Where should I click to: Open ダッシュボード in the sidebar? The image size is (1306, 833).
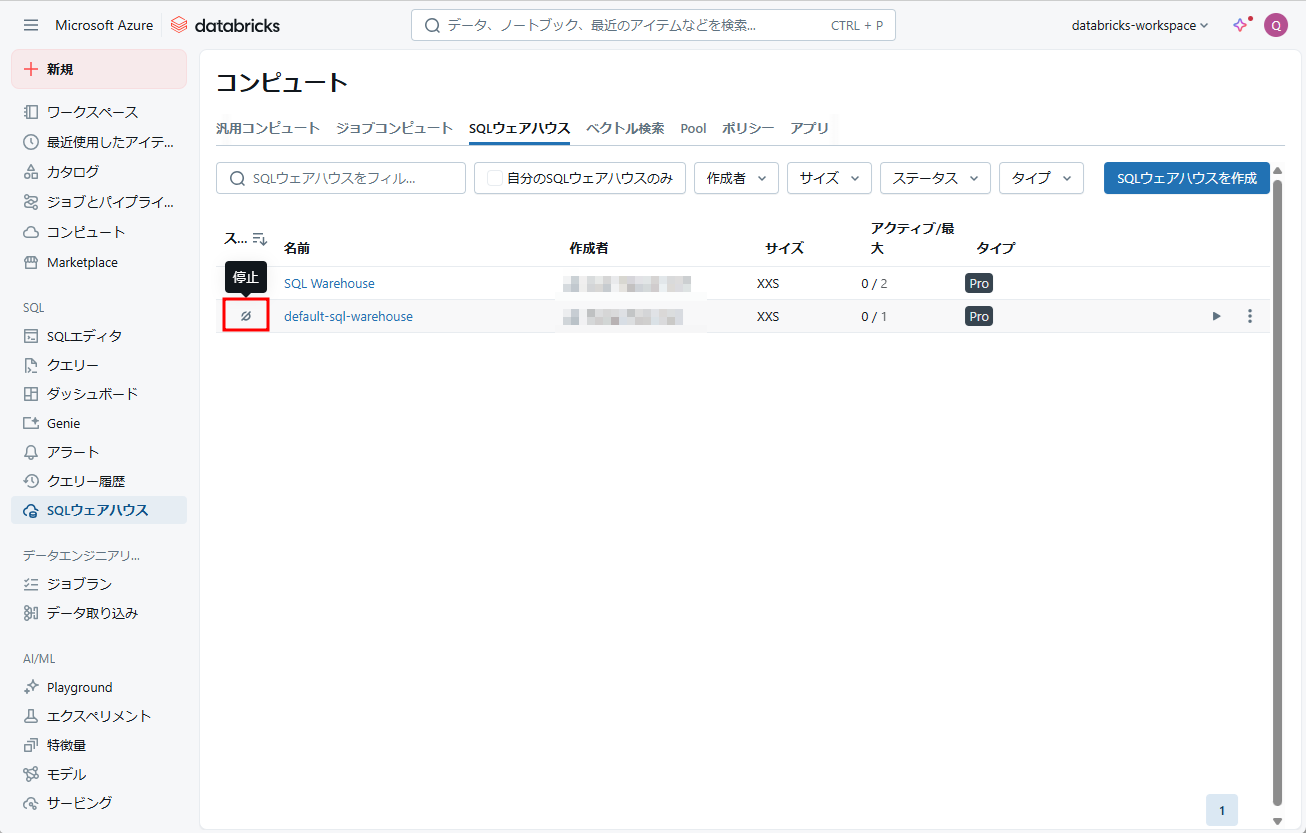click(x=99, y=394)
